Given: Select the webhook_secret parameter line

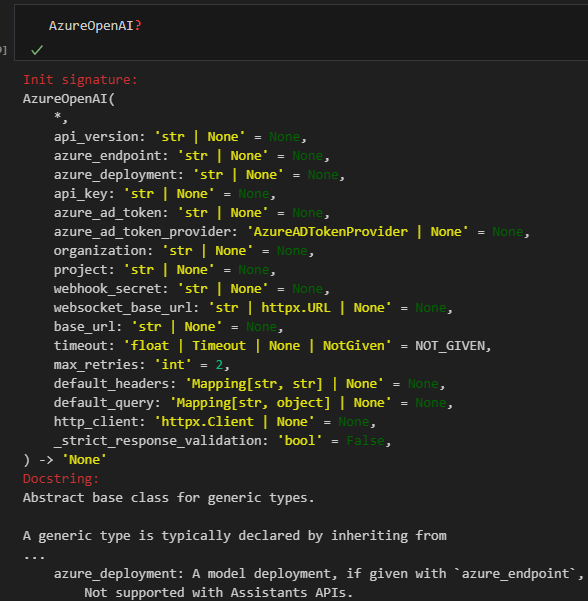Looking at the screenshot, I should click(192, 289).
